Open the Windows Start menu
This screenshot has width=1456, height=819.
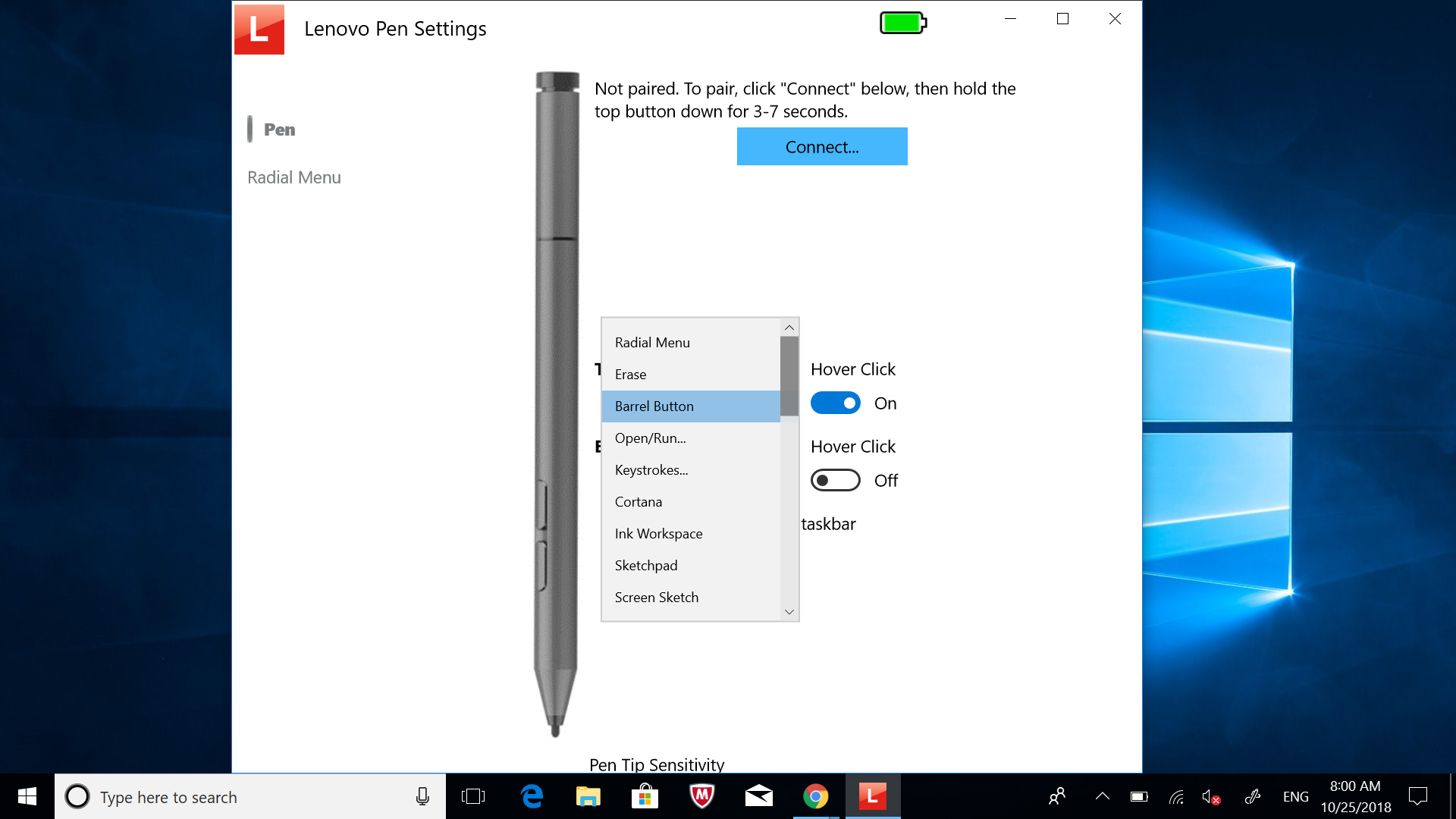[x=27, y=796]
